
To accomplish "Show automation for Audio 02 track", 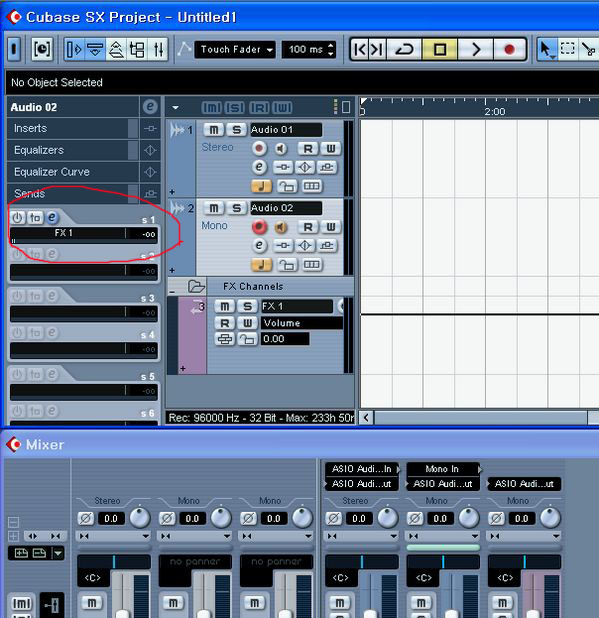I will [x=172, y=270].
